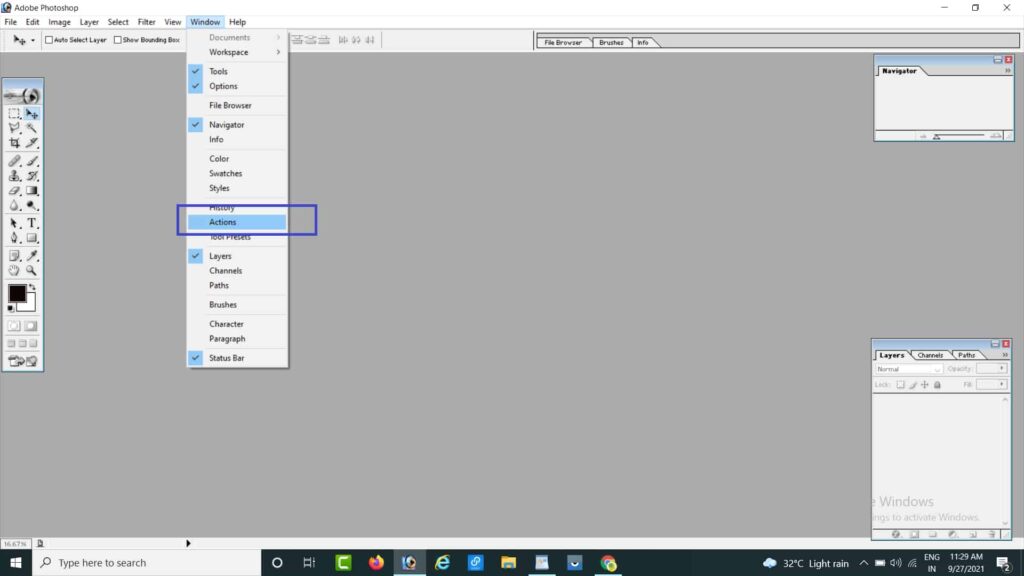This screenshot has height=576, width=1024.
Task: Pick the Crop tool
Action: point(15,144)
